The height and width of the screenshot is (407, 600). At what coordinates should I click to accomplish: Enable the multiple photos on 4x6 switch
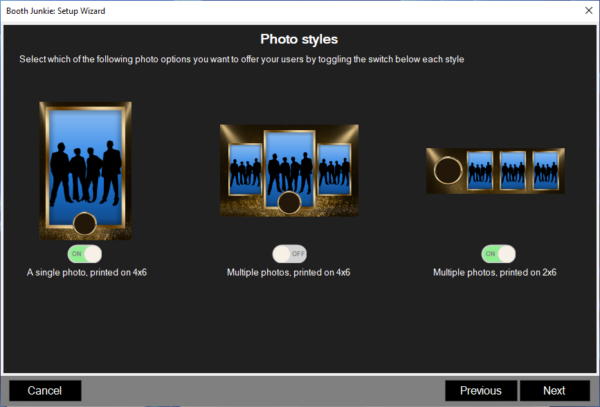tap(289, 254)
